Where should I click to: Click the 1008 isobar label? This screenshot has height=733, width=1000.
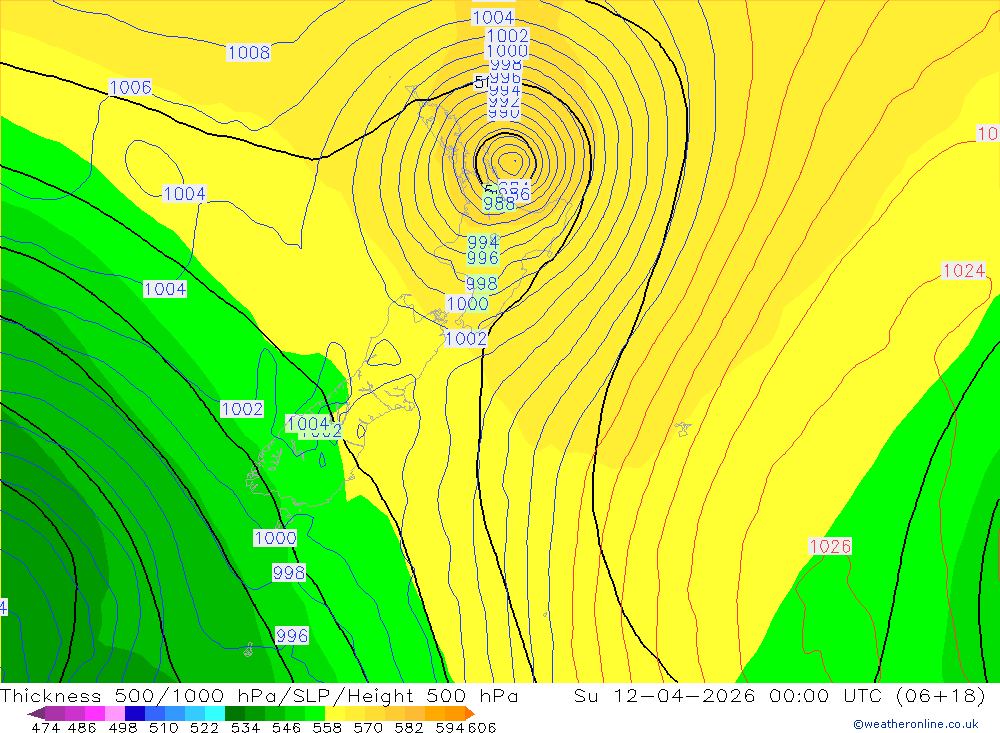[249, 52]
